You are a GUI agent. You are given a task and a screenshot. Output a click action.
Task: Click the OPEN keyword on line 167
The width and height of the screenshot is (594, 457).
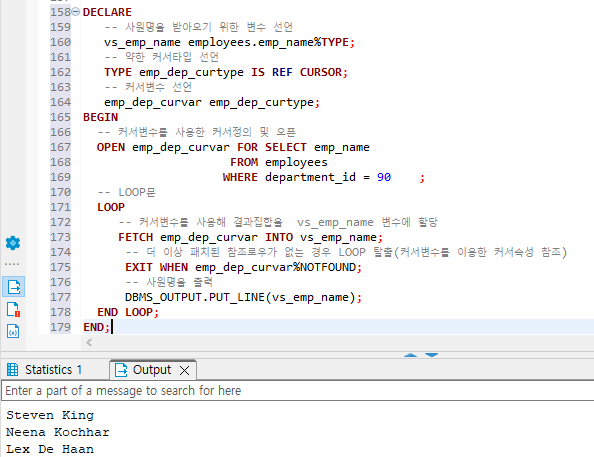tap(111, 147)
